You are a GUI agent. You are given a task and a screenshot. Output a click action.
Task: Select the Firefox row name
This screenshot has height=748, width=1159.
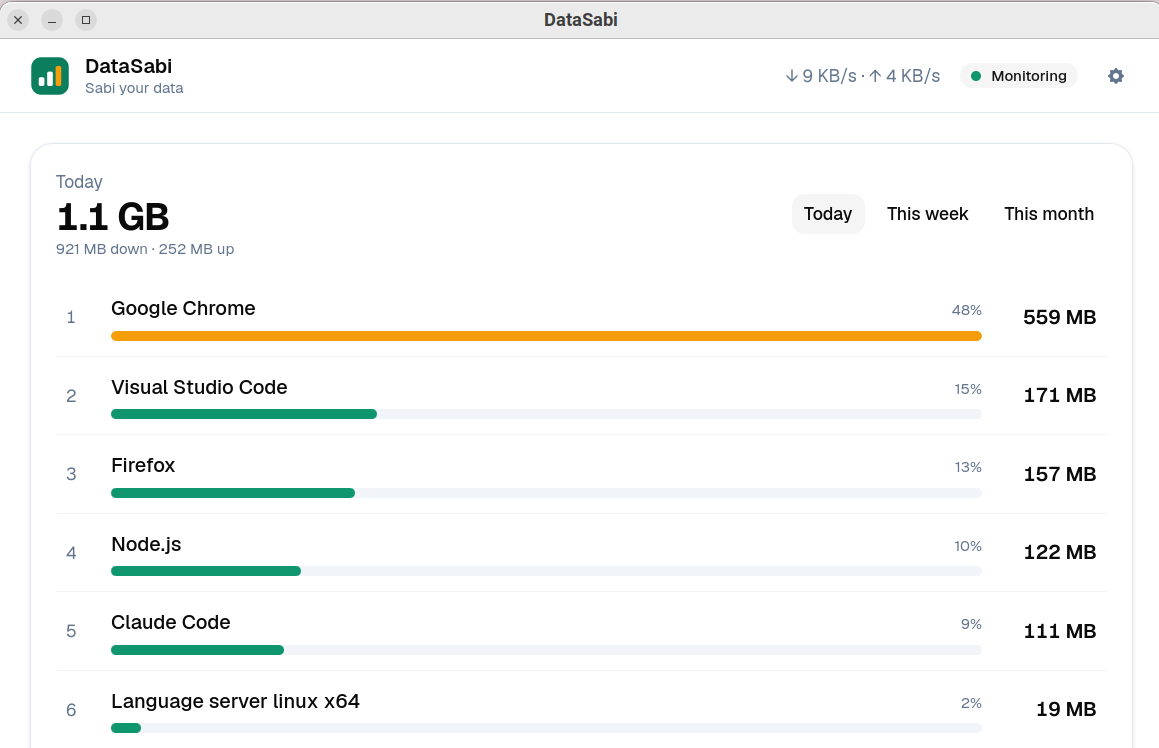coord(143,466)
